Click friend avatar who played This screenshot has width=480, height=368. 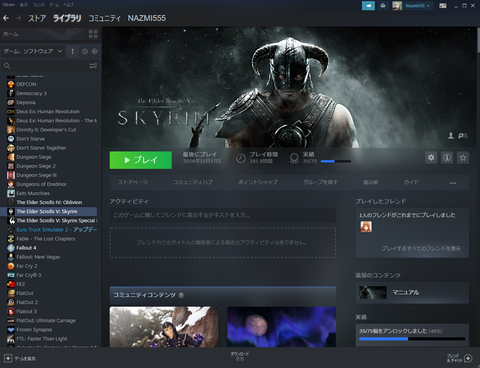coord(366,227)
